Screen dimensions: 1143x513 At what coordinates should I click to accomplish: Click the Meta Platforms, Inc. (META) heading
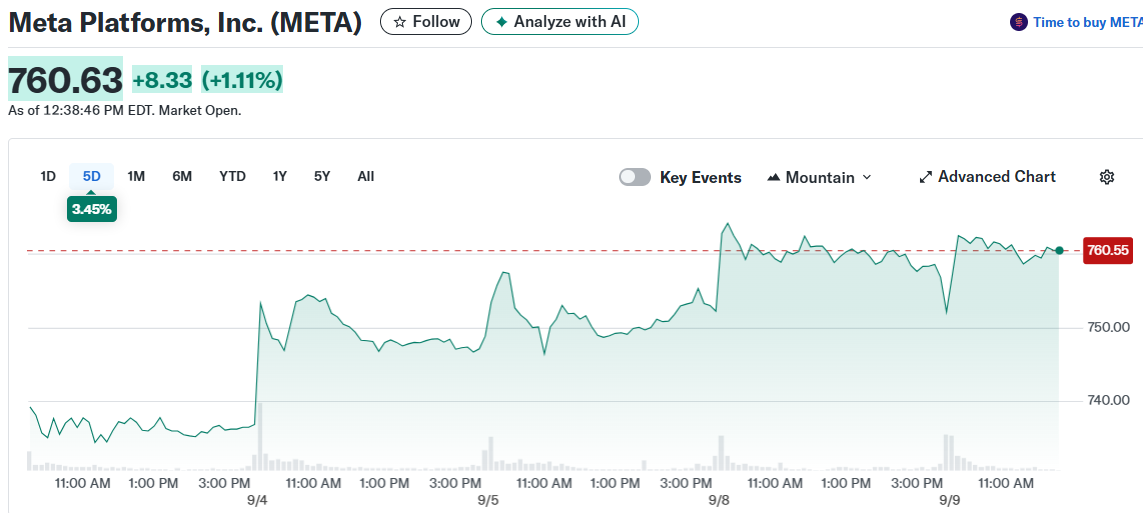[x=185, y=23]
